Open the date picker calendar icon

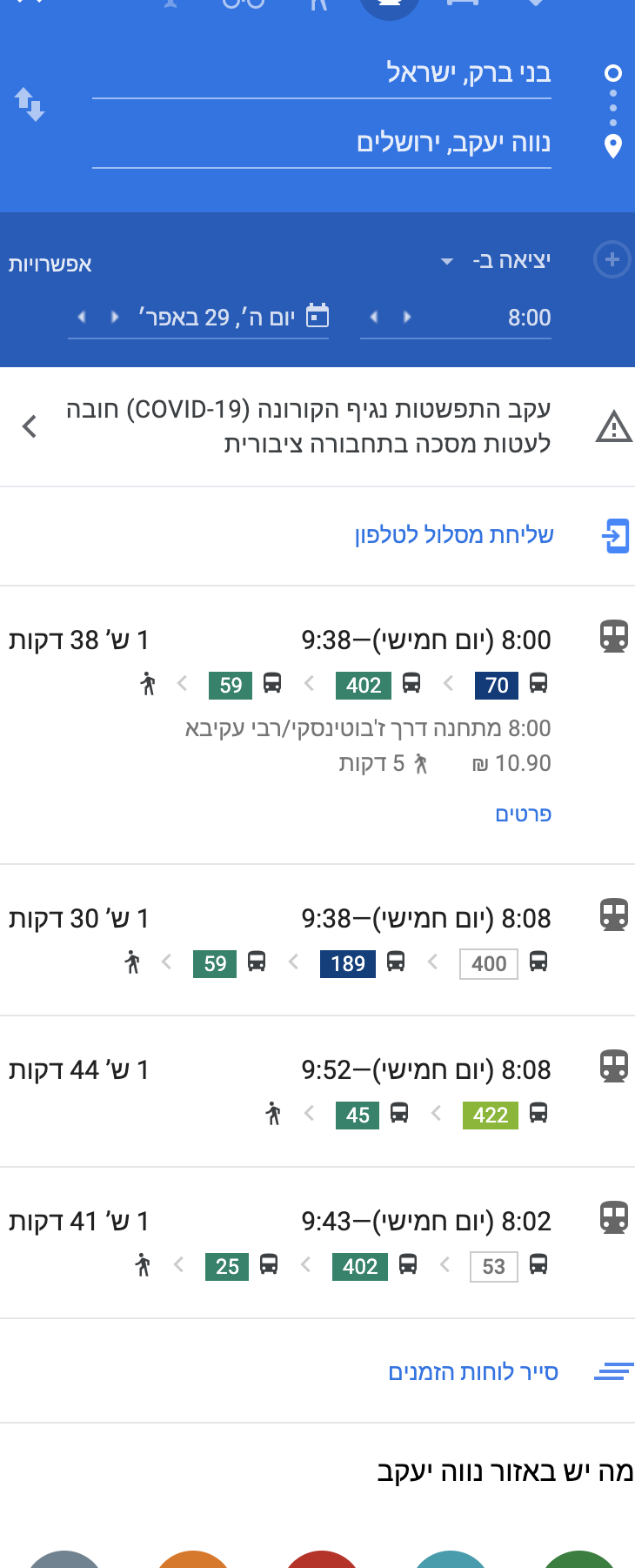pyautogui.click(x=318, y=316)
